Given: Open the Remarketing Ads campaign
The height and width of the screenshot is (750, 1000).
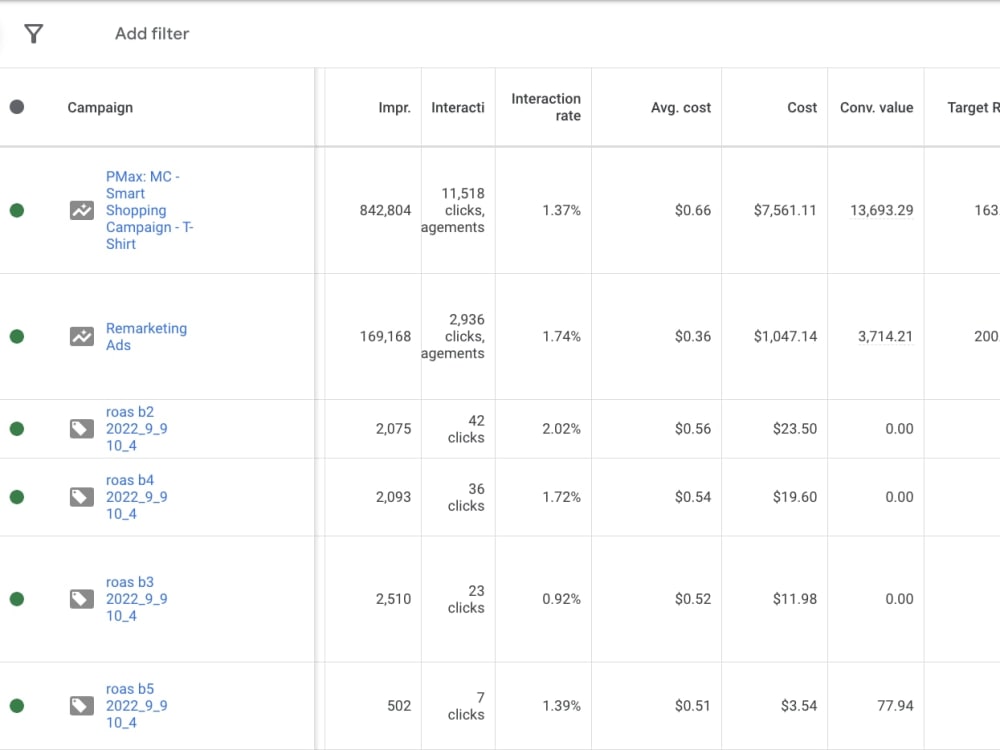Looking at the screenshot, I should pos(147,337).
